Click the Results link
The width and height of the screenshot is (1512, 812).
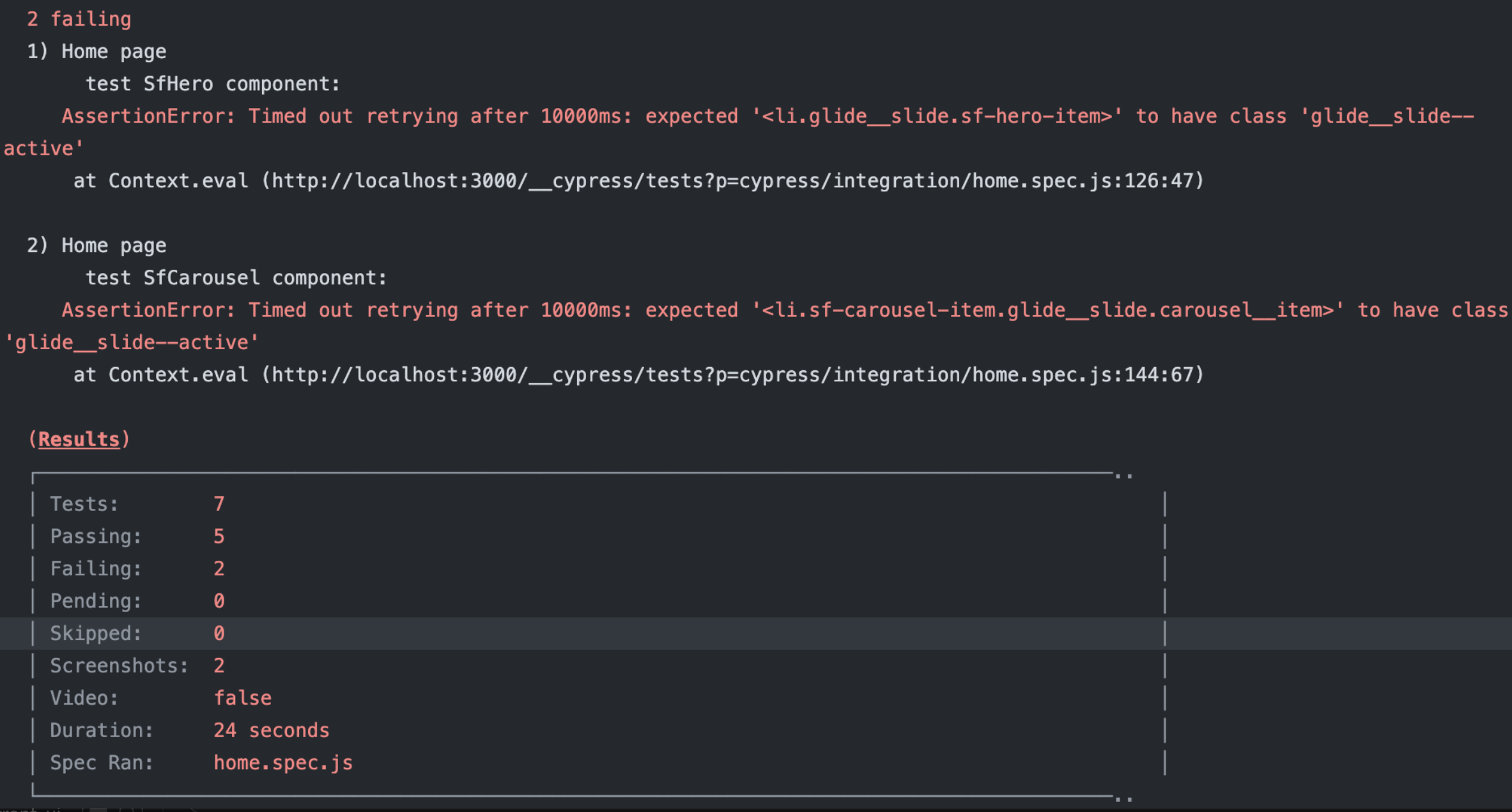pos(78,439)
